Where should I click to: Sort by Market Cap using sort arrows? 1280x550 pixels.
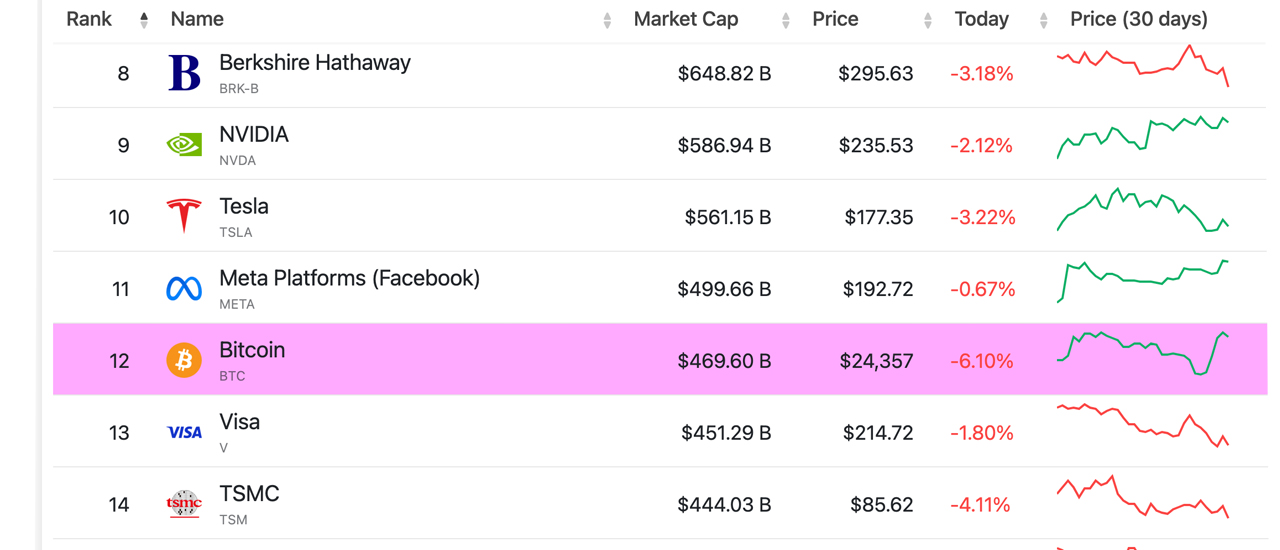pos(786,20)
